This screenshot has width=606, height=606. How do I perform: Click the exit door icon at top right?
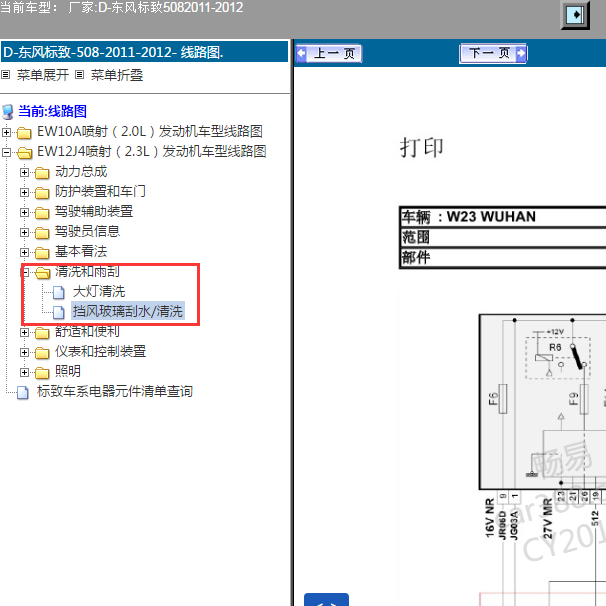pos(575,15)
